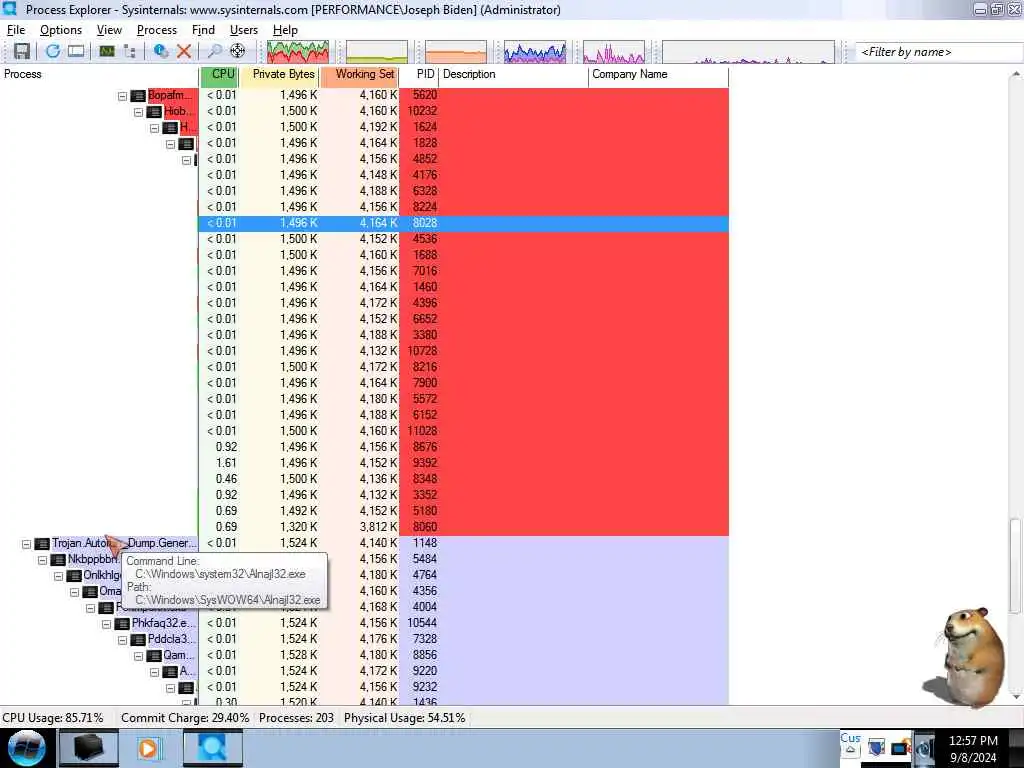Open the Help menu
Viewport: 1024px width, 768px height.
[285, 30]
